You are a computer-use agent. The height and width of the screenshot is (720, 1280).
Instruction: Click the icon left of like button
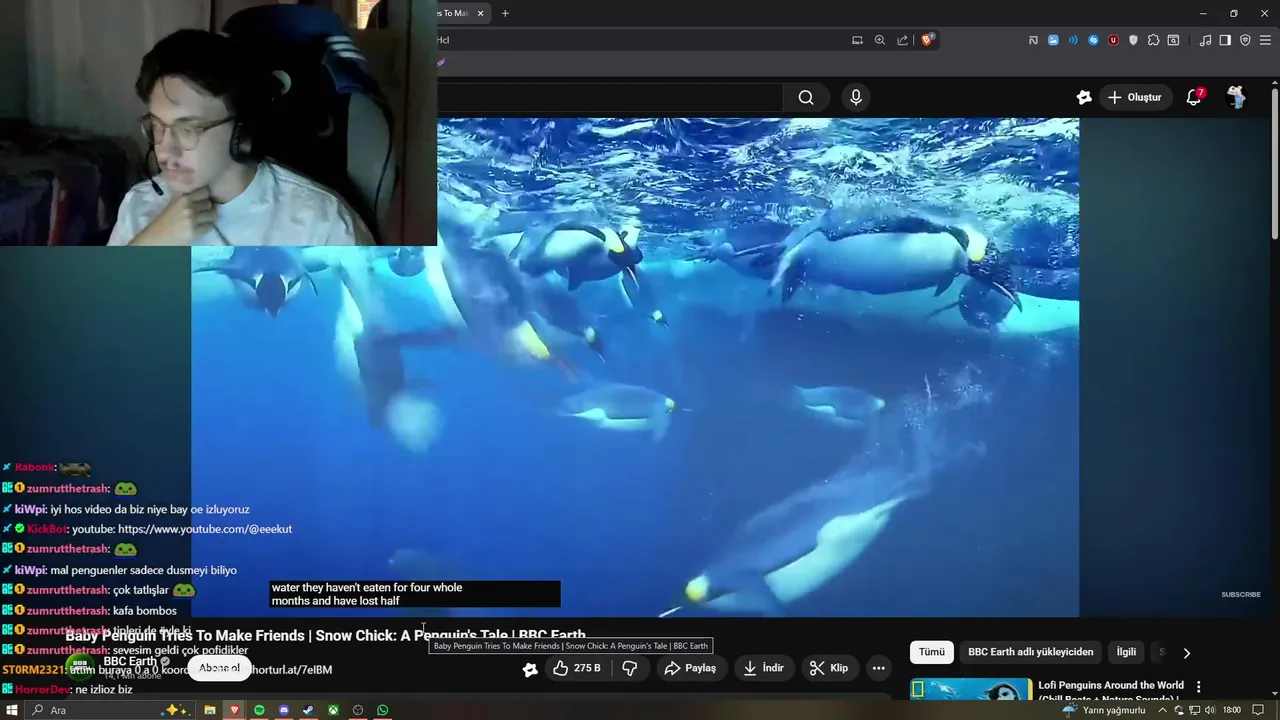tap(530, 669)
